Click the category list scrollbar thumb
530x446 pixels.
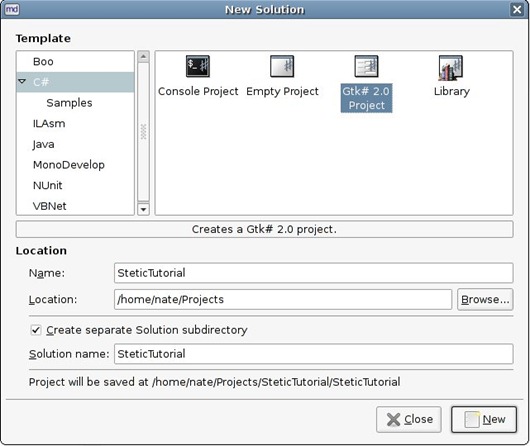click(x=143, y=132)
